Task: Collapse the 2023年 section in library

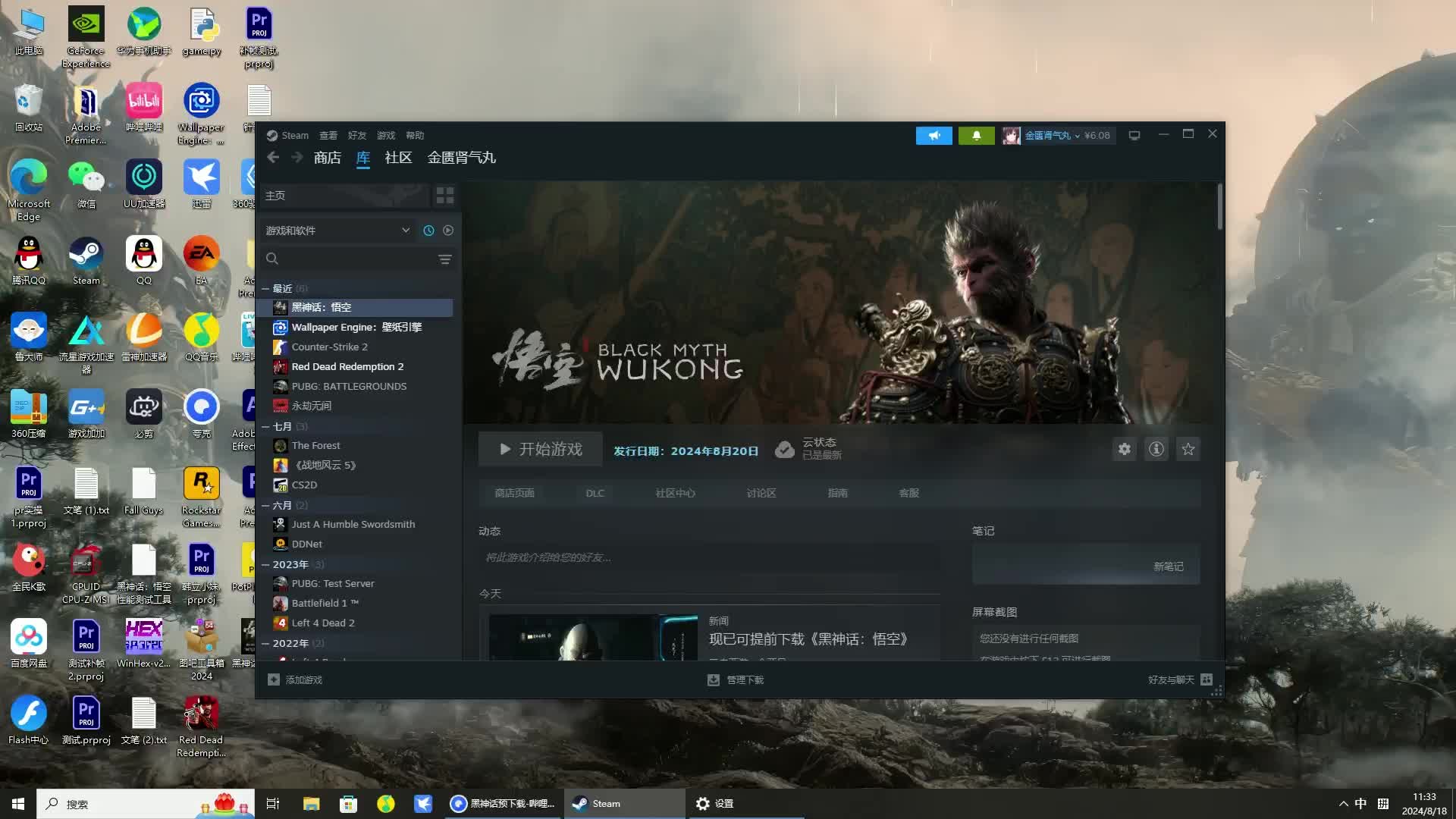Action: point(265,564)
